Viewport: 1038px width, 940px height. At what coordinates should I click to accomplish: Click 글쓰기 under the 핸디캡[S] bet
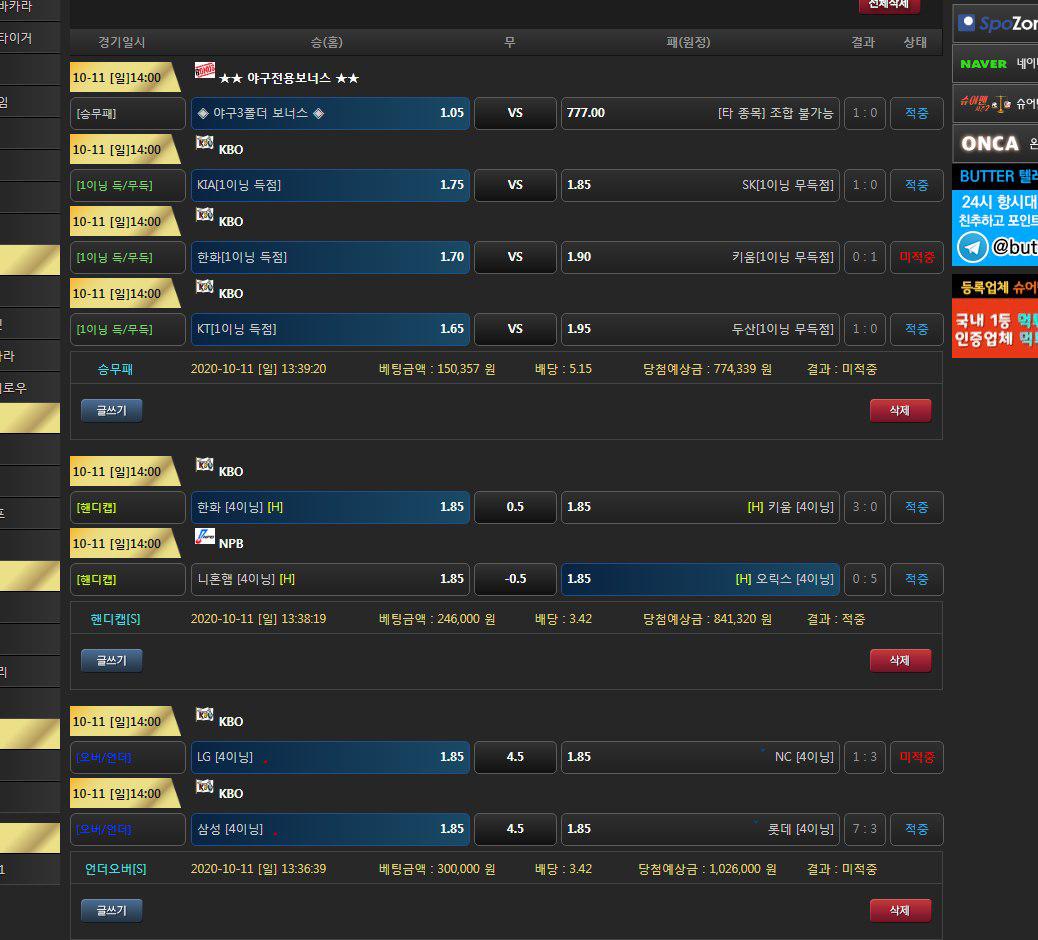pyautogui.click(x=111, y=660)
